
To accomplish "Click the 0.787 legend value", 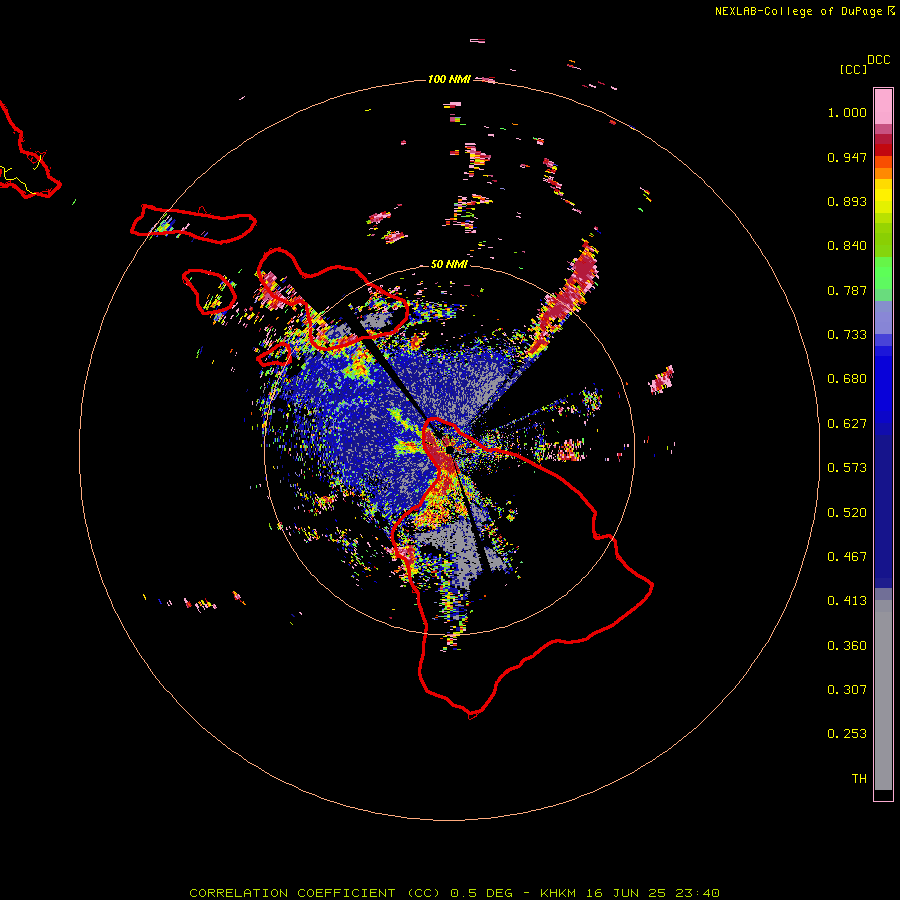I will pyautogui.click(x=847, y=290).
